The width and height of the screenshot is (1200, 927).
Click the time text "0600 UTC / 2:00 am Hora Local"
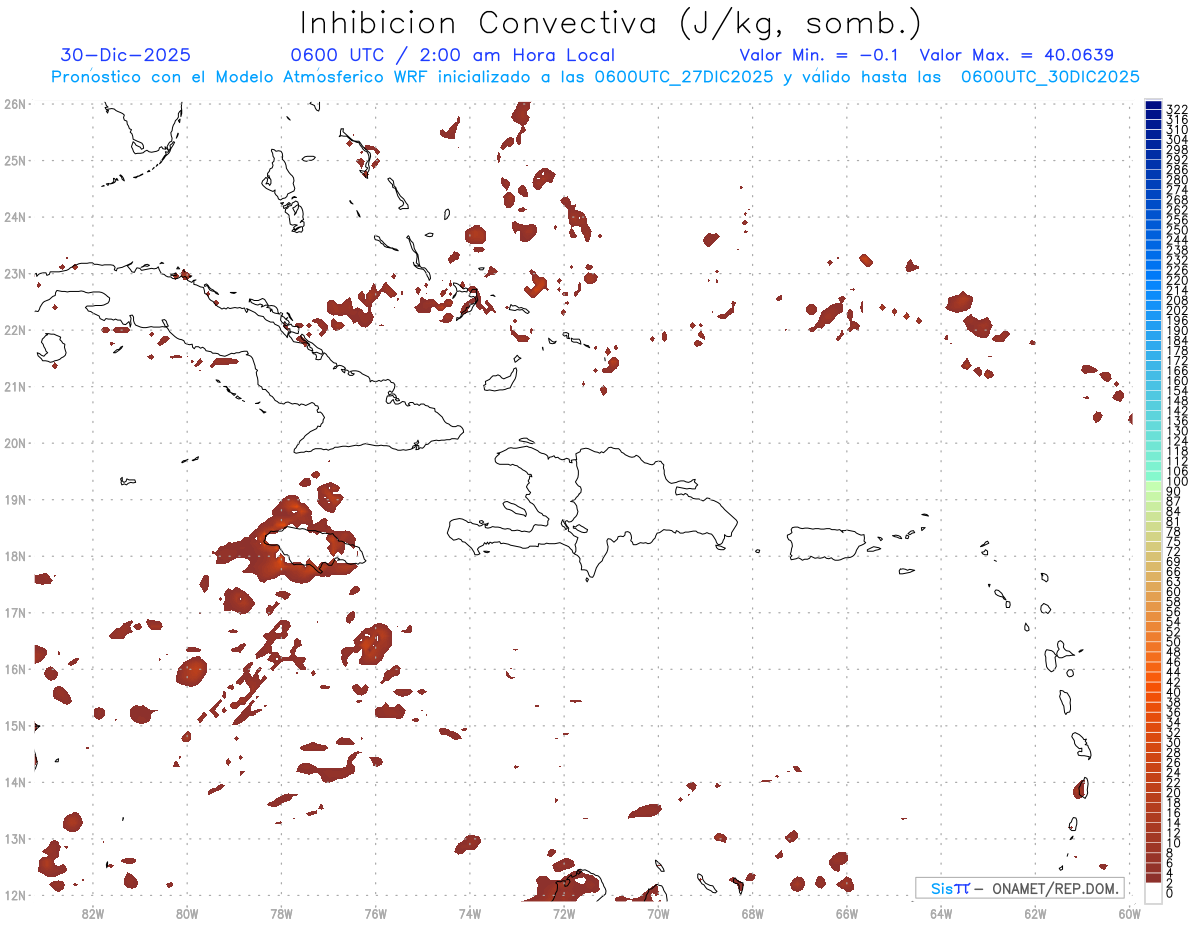pyautogui.click(x=452, y=55)
